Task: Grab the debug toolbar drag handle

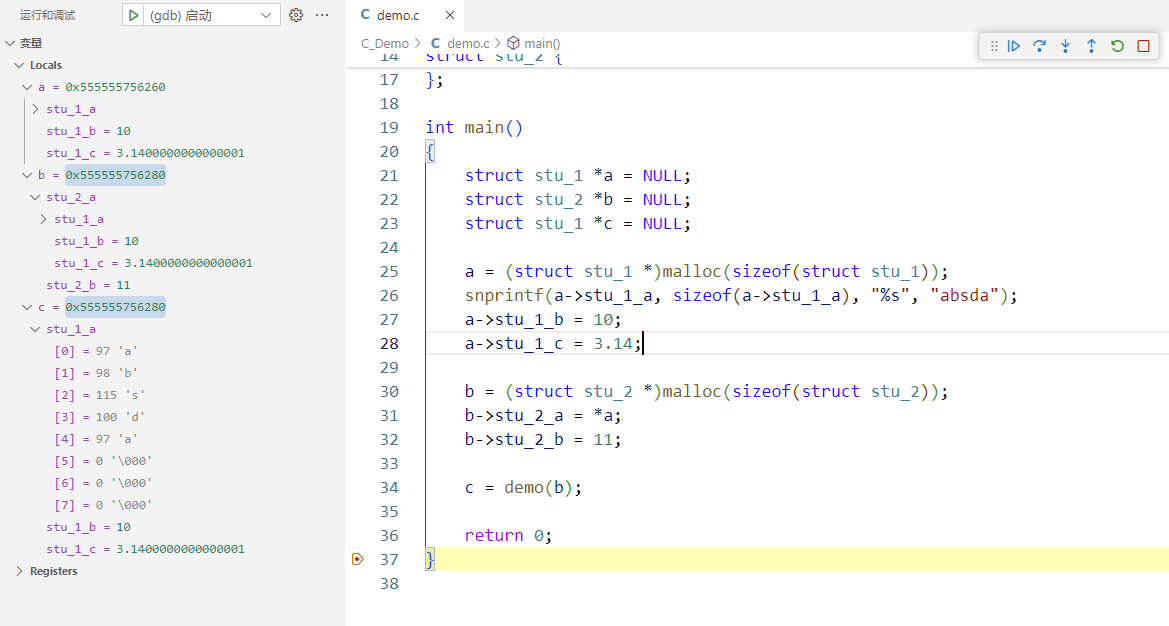Action: click(994, 46)
